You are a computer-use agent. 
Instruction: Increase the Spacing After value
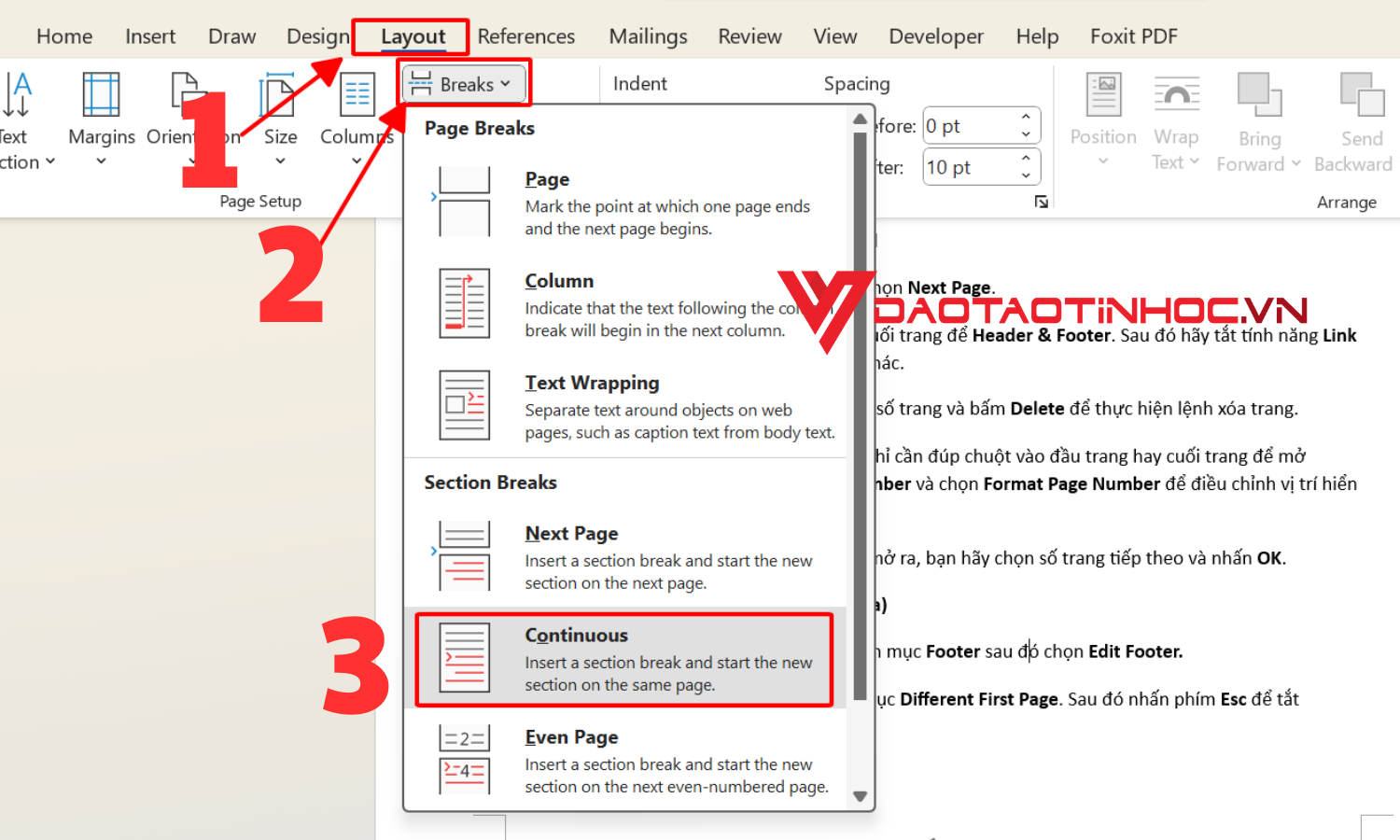(x=1026, y=158)
